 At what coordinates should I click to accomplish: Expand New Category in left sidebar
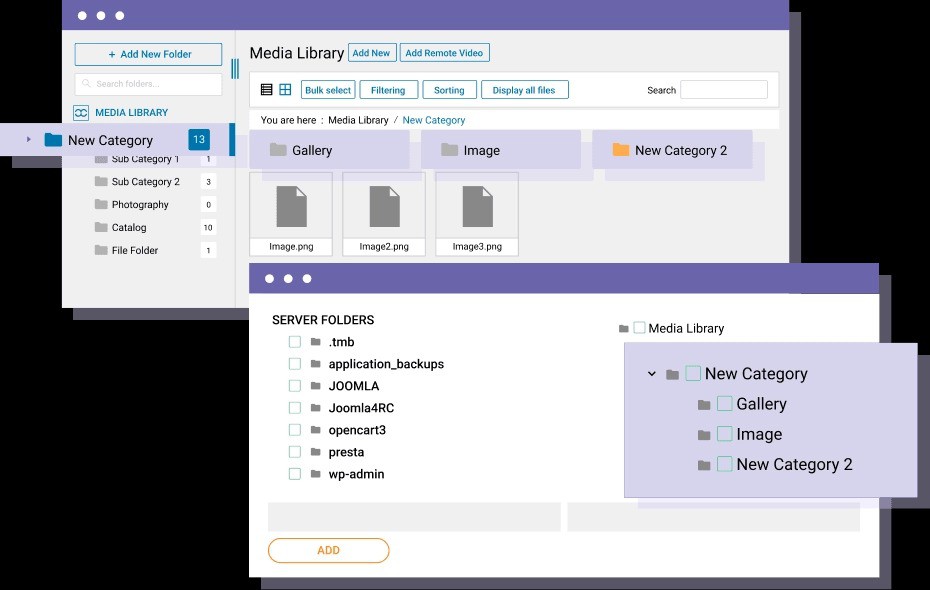point(29,140)
